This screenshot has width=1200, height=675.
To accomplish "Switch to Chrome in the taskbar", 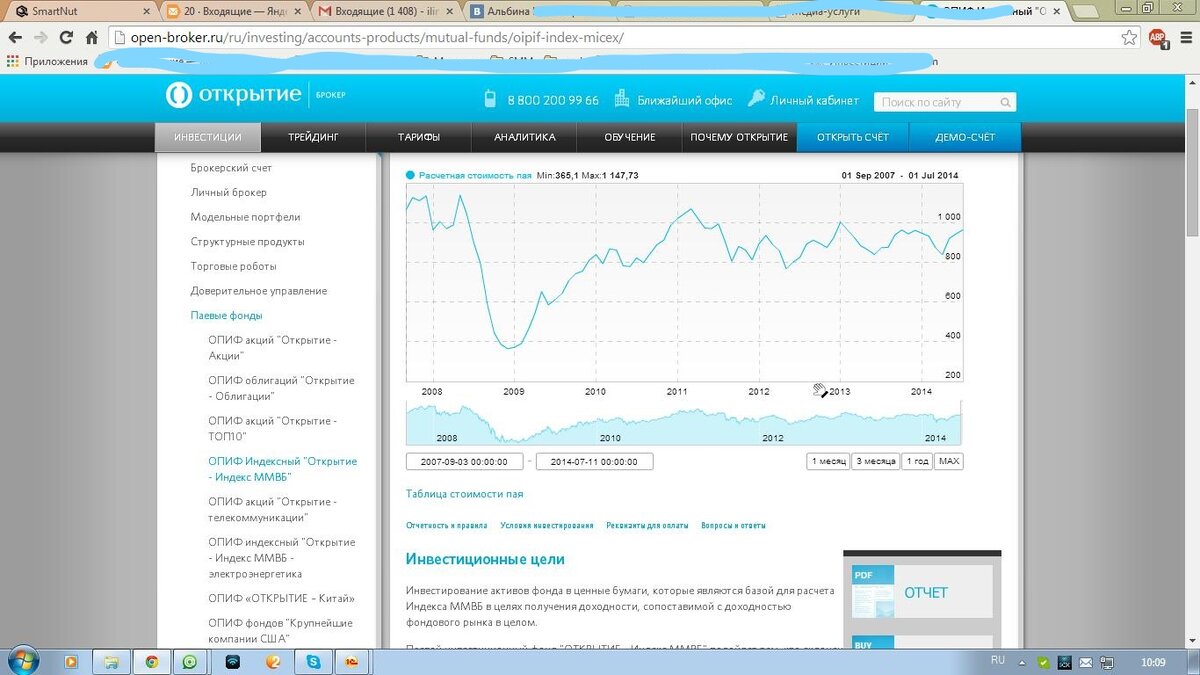I will coord(151,661).
